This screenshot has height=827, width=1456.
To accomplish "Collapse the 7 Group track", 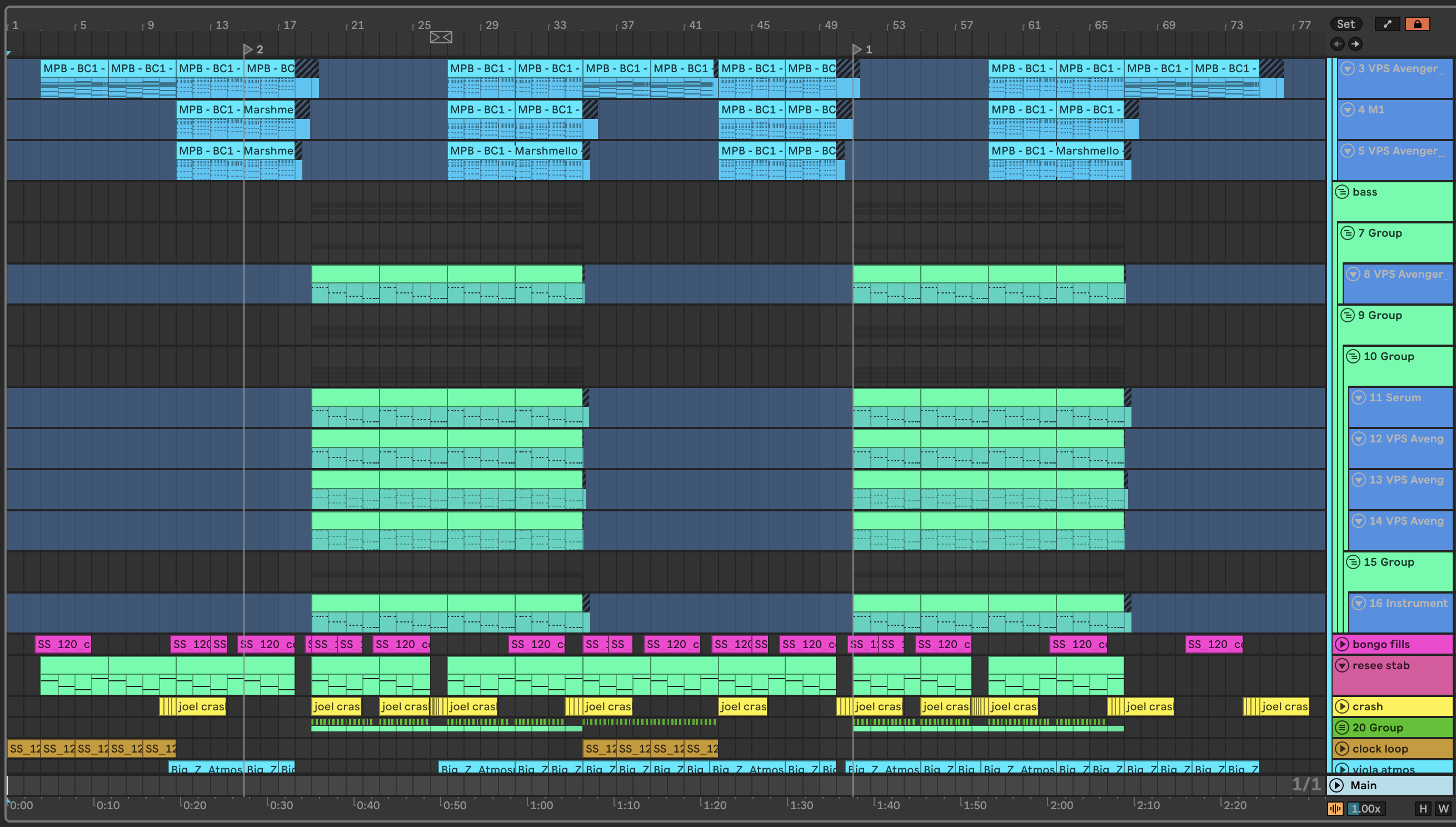I will (1347, 233).
